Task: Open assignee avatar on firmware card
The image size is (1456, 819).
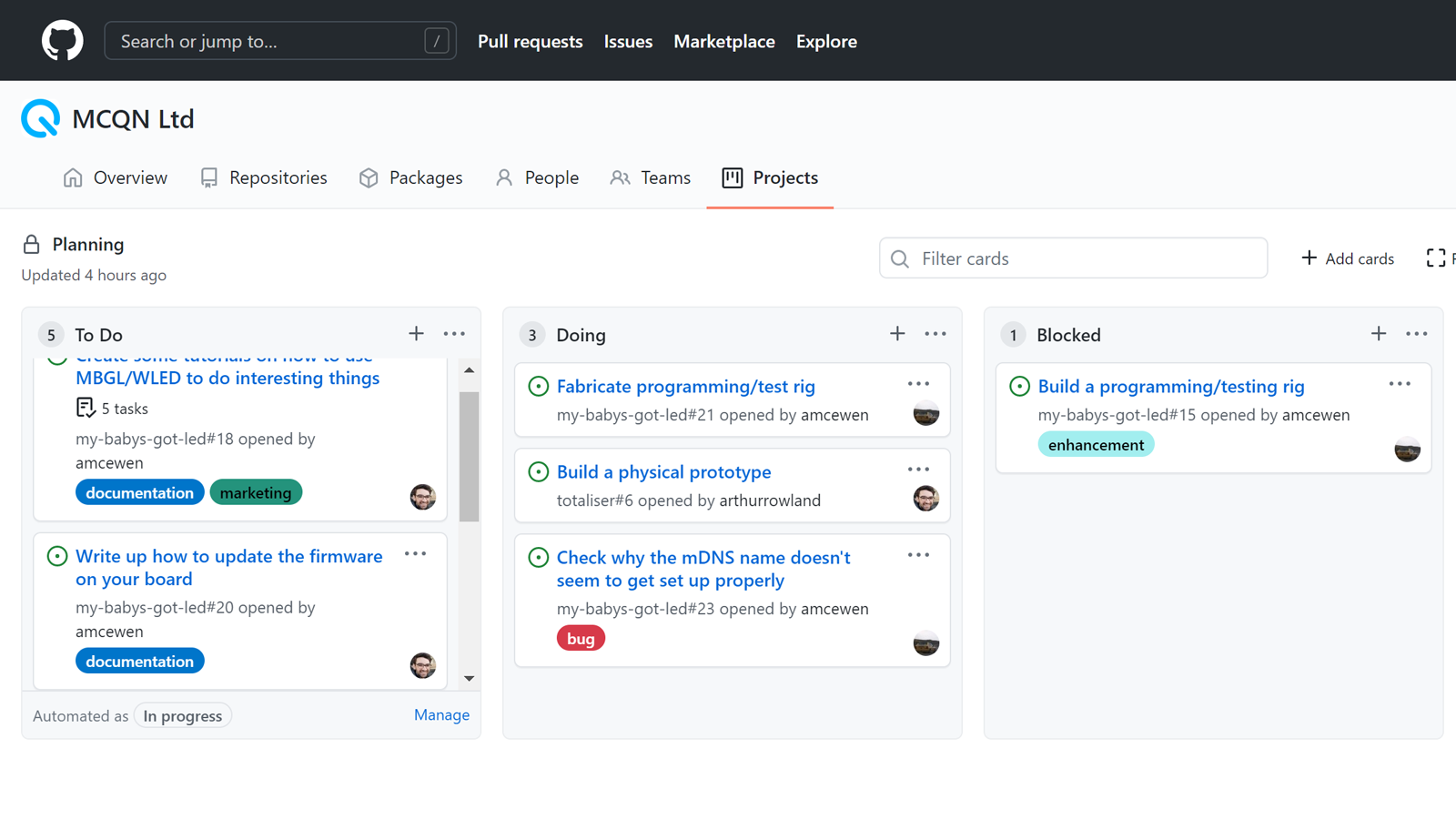Action: 423,665
